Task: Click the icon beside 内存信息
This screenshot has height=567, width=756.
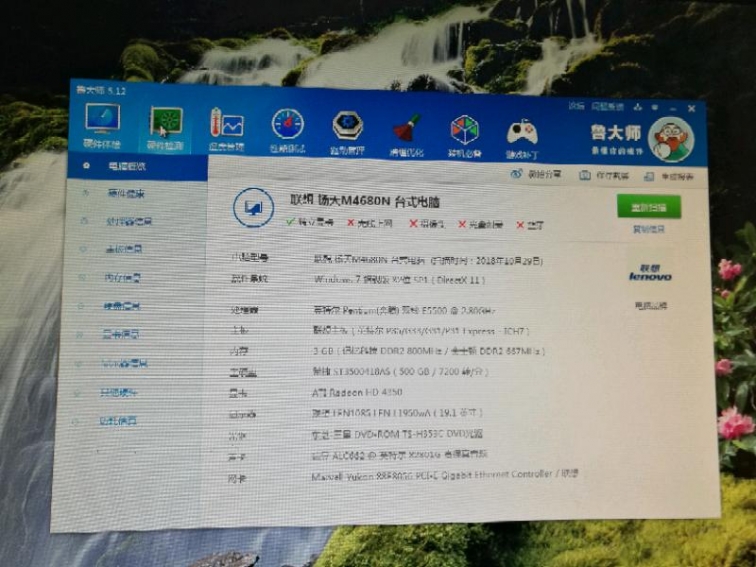Action: 82,277
